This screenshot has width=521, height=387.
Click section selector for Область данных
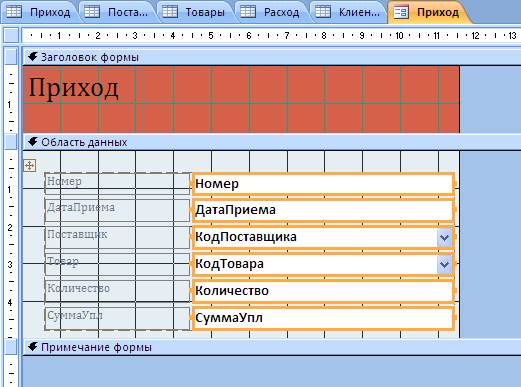pos(11,142)
